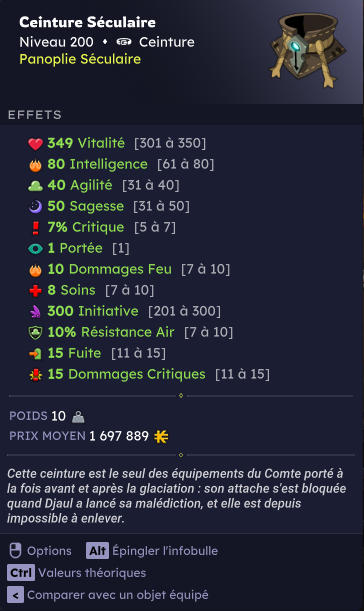Click the kama currency icon by average price
The width and height of the screenshot is (364, 611).
161,436
